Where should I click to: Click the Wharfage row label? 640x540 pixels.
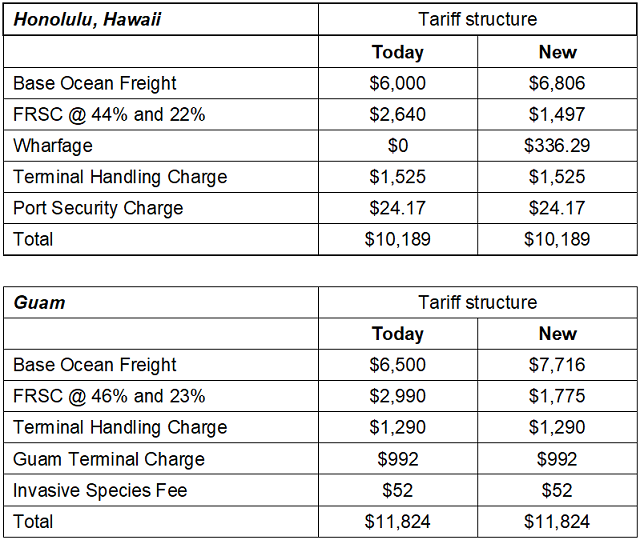coord(53,145)
